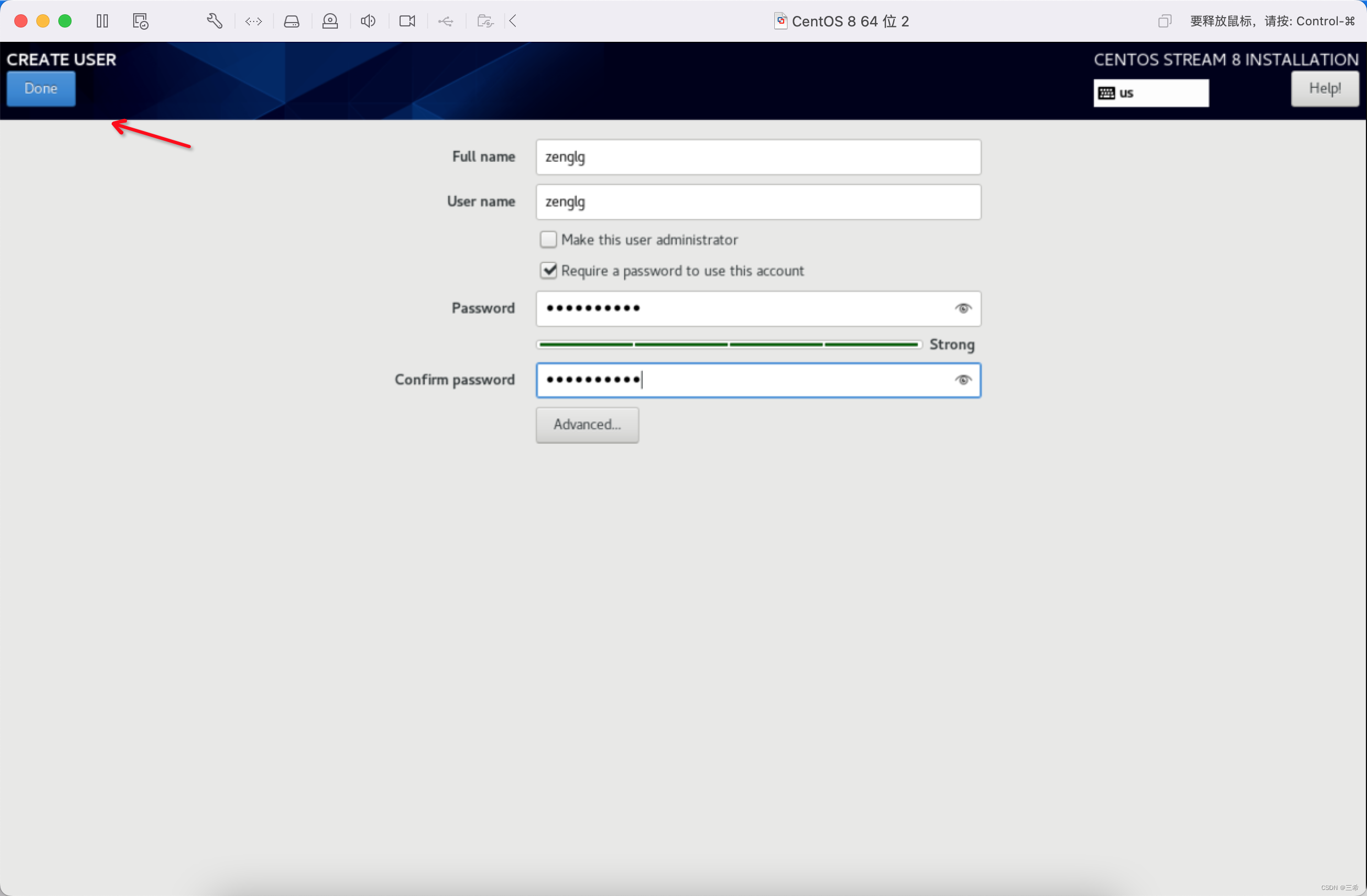Mute audio via the speaker icon
The height and width of the screenshot is (896, 1367).
coord(368,21)
